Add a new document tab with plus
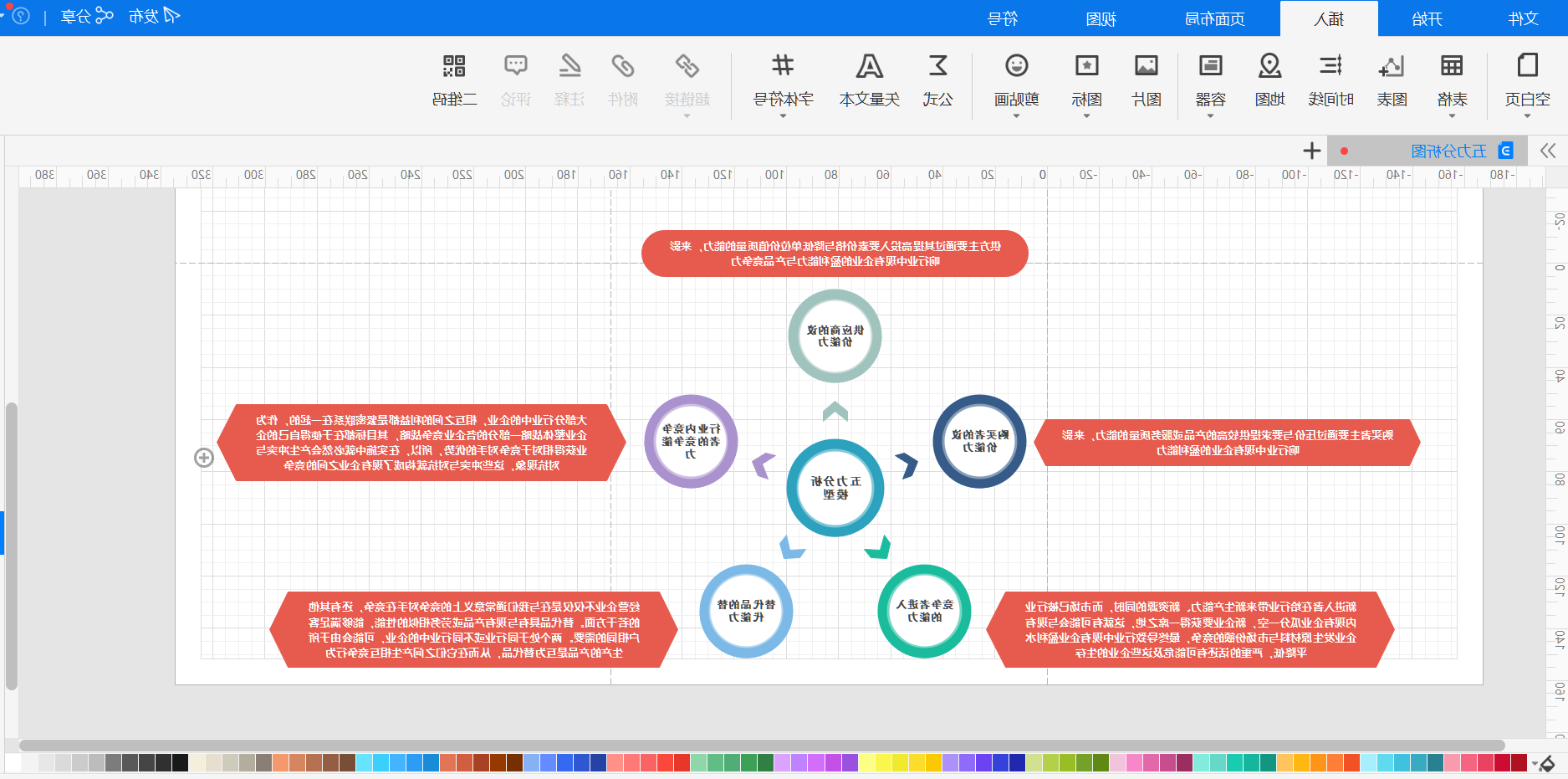Viewport: 1568px width, 779px height. click(x=1311, y=151)
